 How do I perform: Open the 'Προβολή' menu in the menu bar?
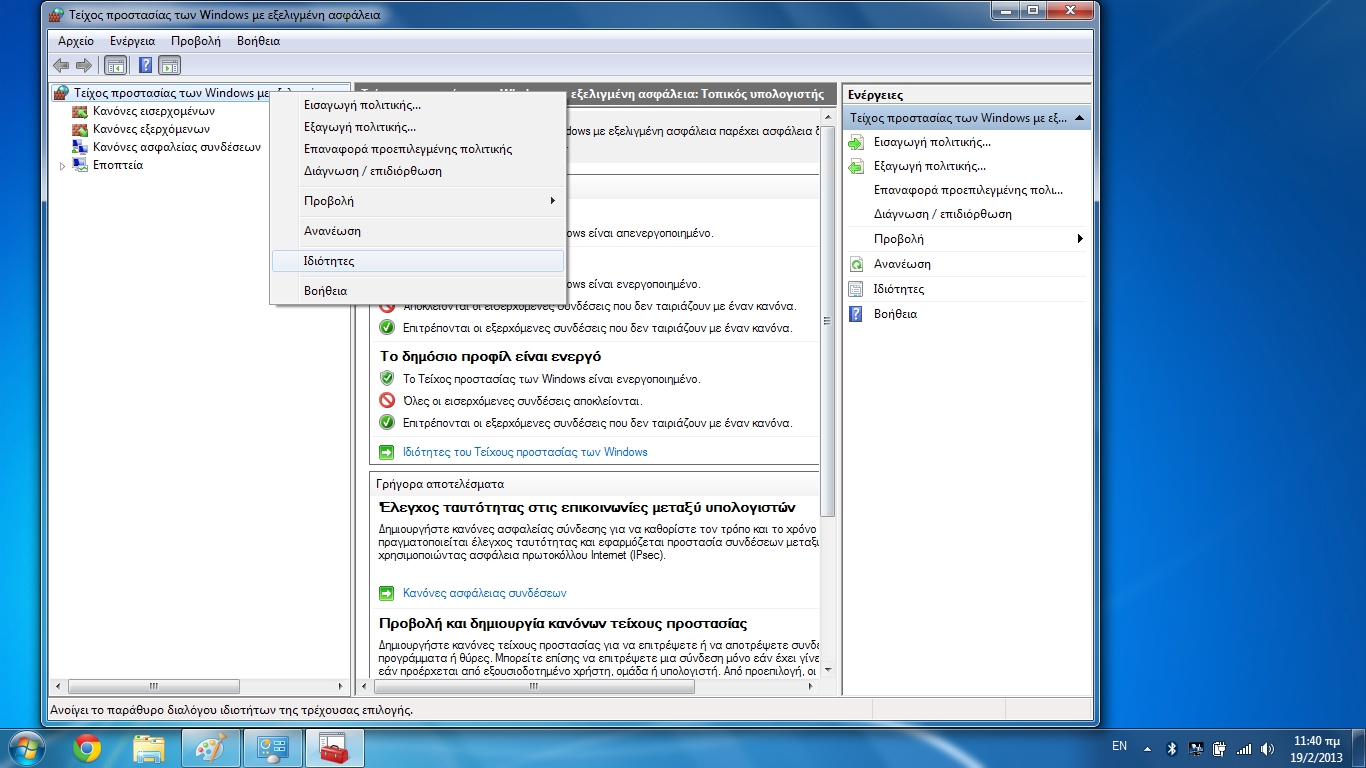coord(195,41)
